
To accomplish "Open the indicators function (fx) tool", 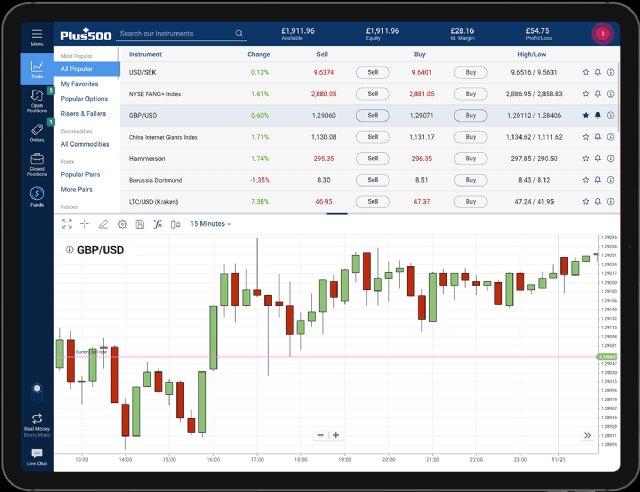I will [x=157, y=224].
